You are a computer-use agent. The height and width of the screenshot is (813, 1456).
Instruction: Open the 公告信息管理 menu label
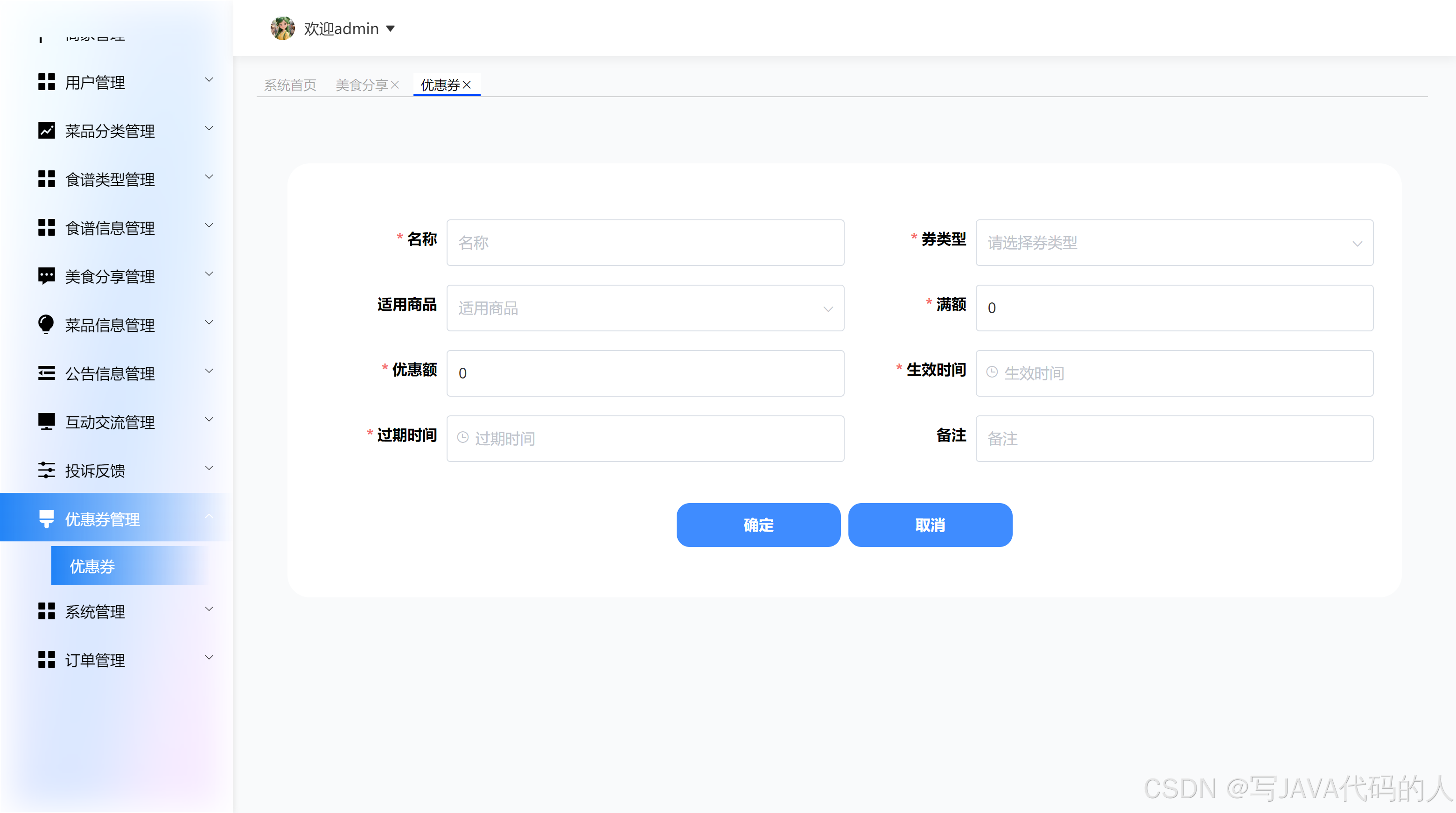110,374
